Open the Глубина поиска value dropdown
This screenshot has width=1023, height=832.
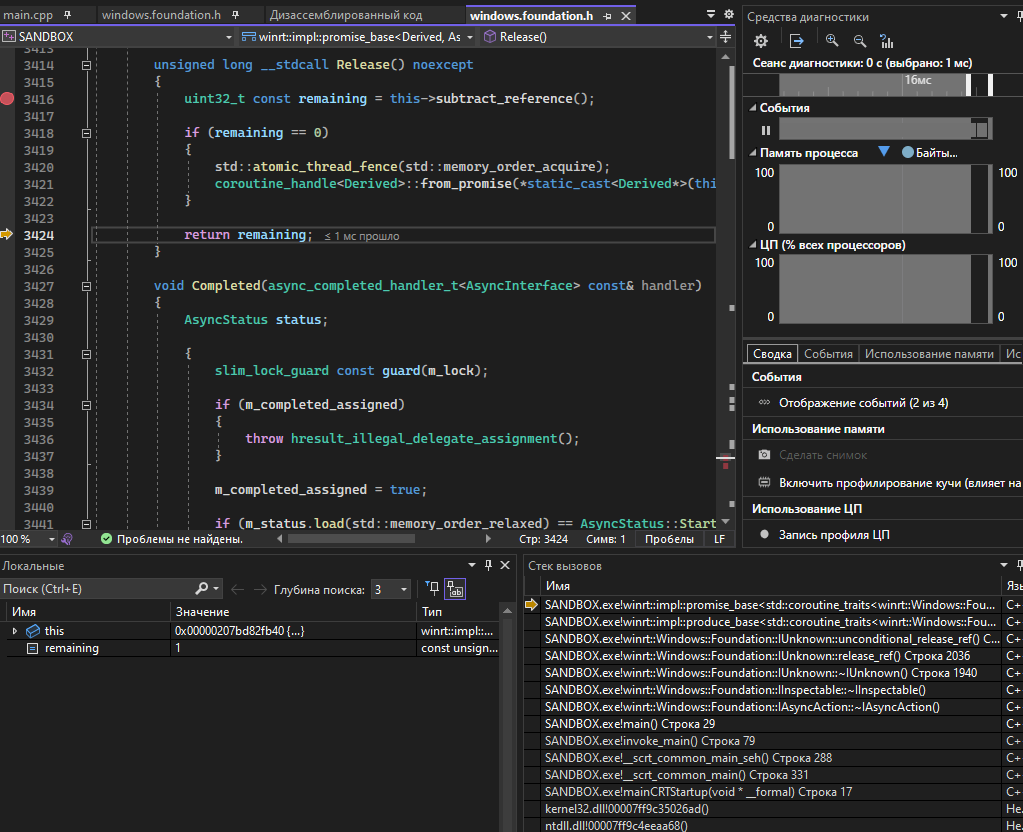404,588
